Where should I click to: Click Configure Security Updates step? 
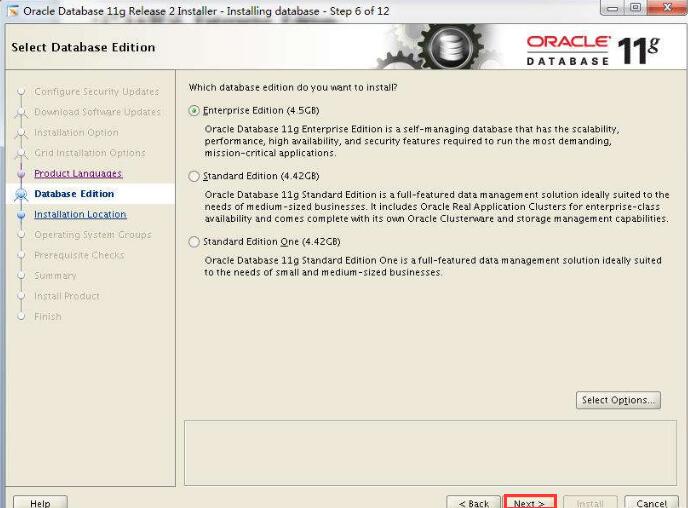97,91
